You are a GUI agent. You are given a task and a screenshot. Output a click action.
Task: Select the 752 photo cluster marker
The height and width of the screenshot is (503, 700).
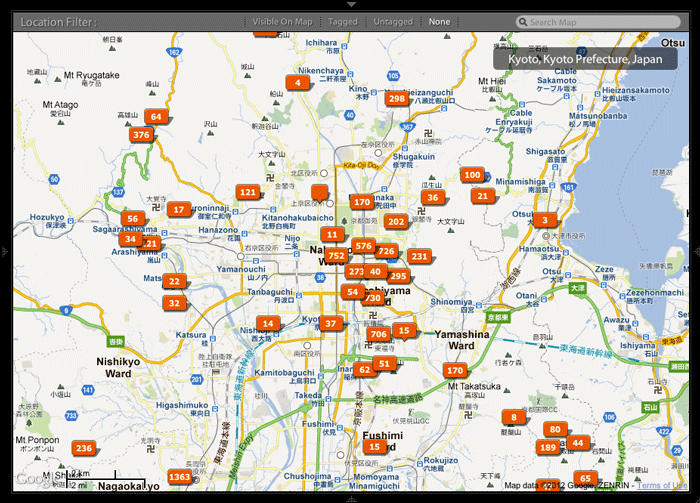coord(336,256)
